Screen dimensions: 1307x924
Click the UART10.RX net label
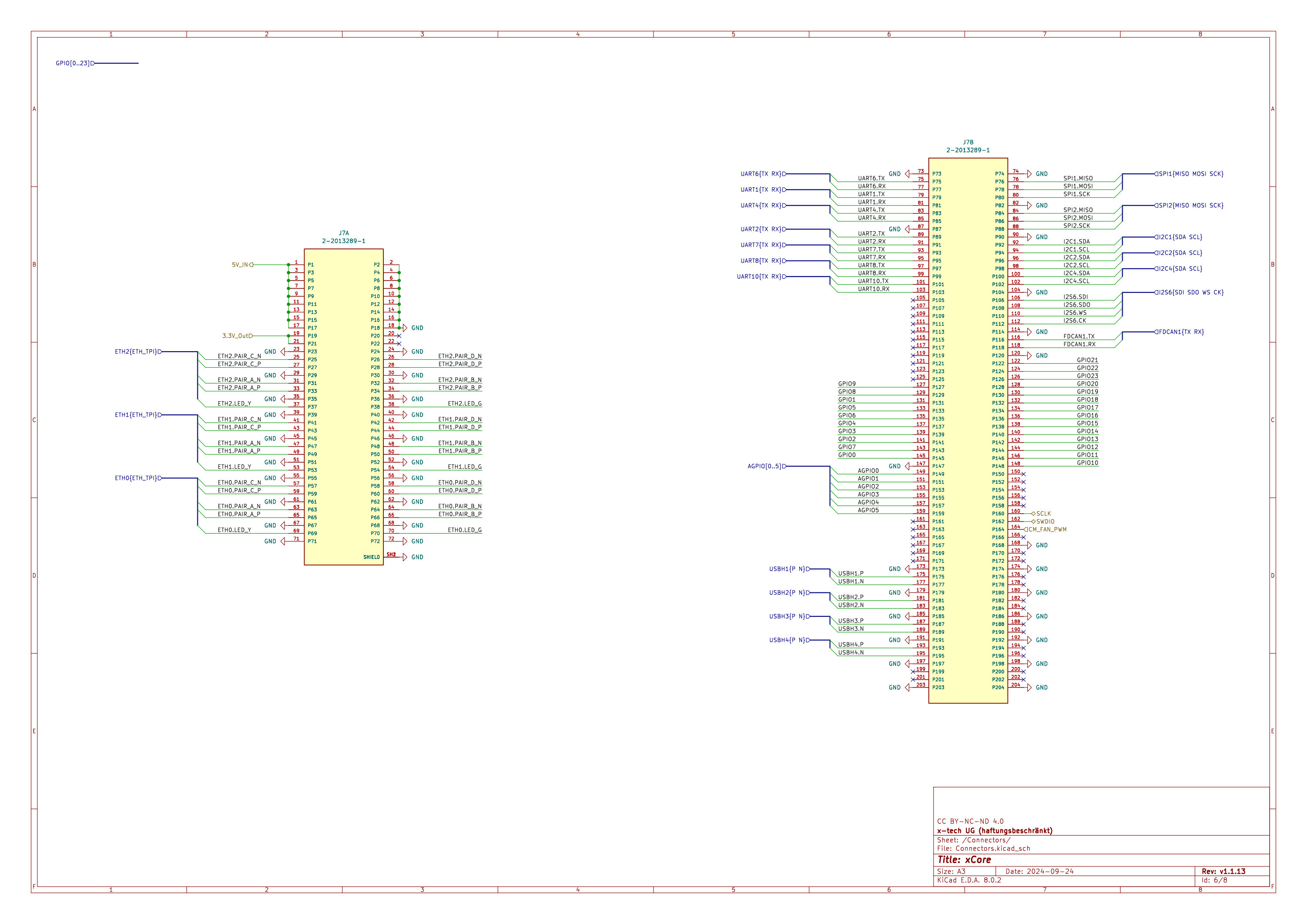tap(874, 289)
